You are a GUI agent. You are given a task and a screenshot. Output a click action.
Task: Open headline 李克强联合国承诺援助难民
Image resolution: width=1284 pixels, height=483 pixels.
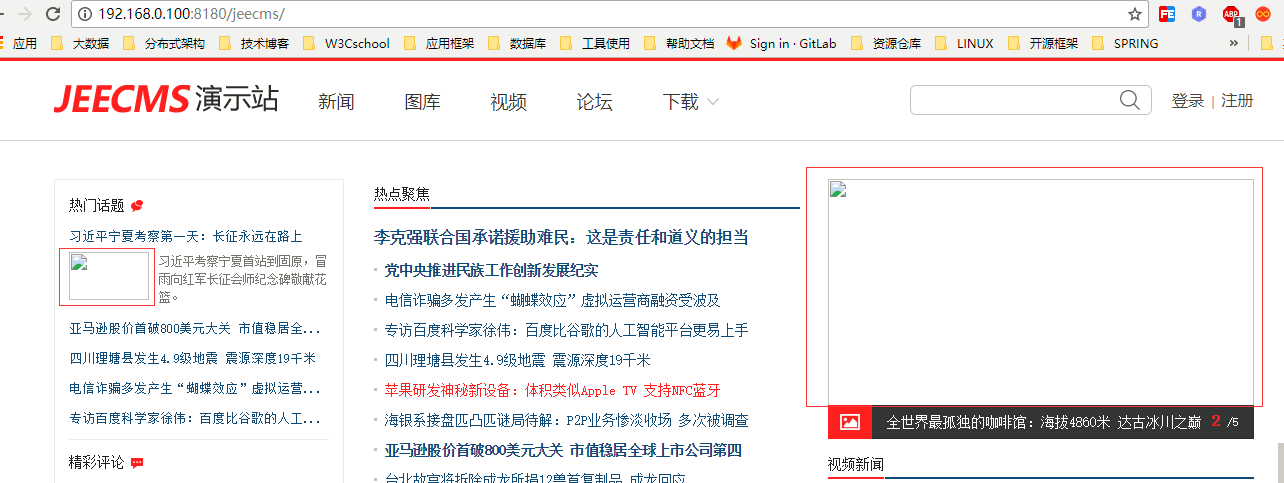(561, 237)
